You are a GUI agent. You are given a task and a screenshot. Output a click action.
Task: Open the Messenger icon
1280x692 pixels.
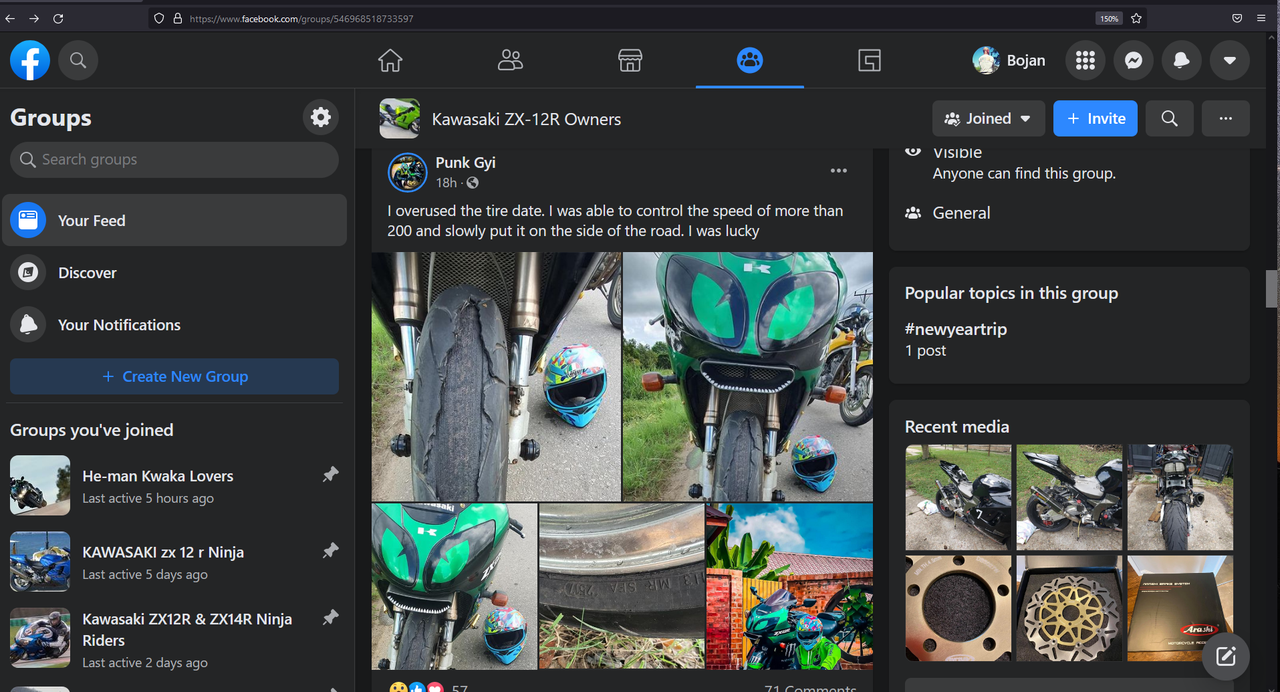[x=1133, y=61]
